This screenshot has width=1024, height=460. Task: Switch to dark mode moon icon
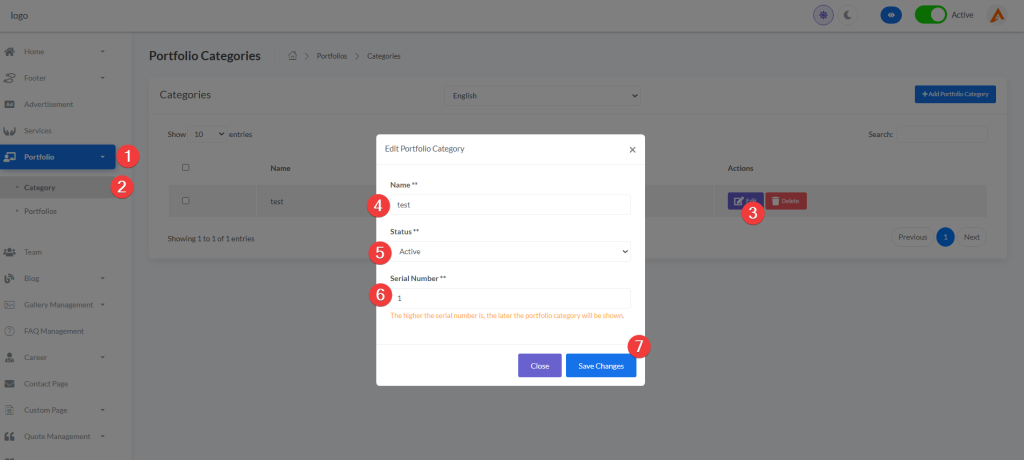click(848, 15)
